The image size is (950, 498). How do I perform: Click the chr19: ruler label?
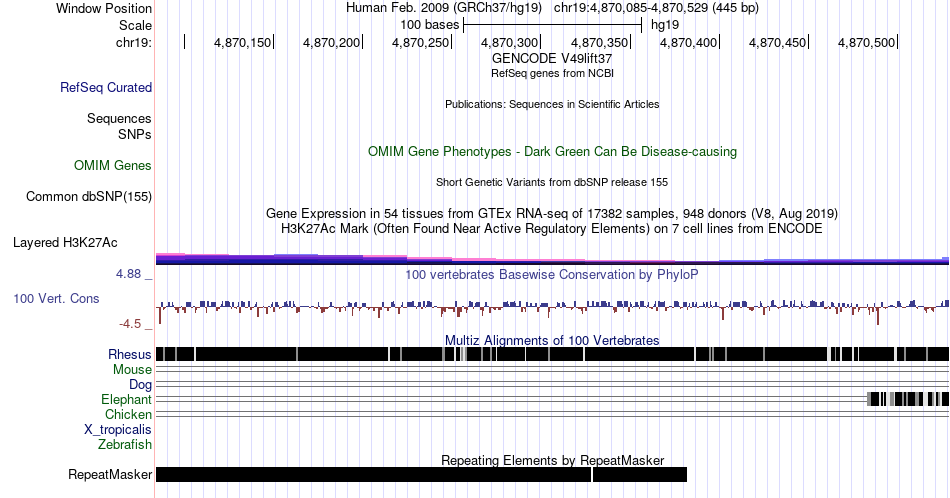134,42
